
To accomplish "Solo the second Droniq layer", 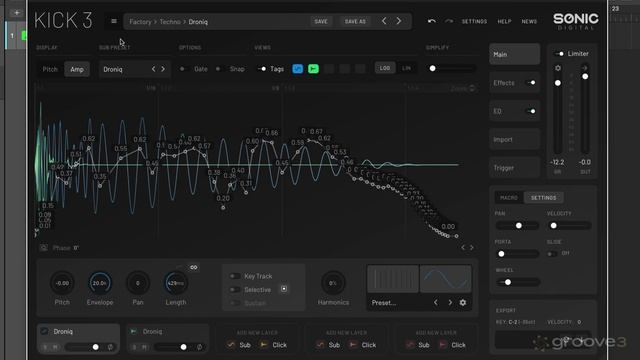I will [x=135, y=347].
